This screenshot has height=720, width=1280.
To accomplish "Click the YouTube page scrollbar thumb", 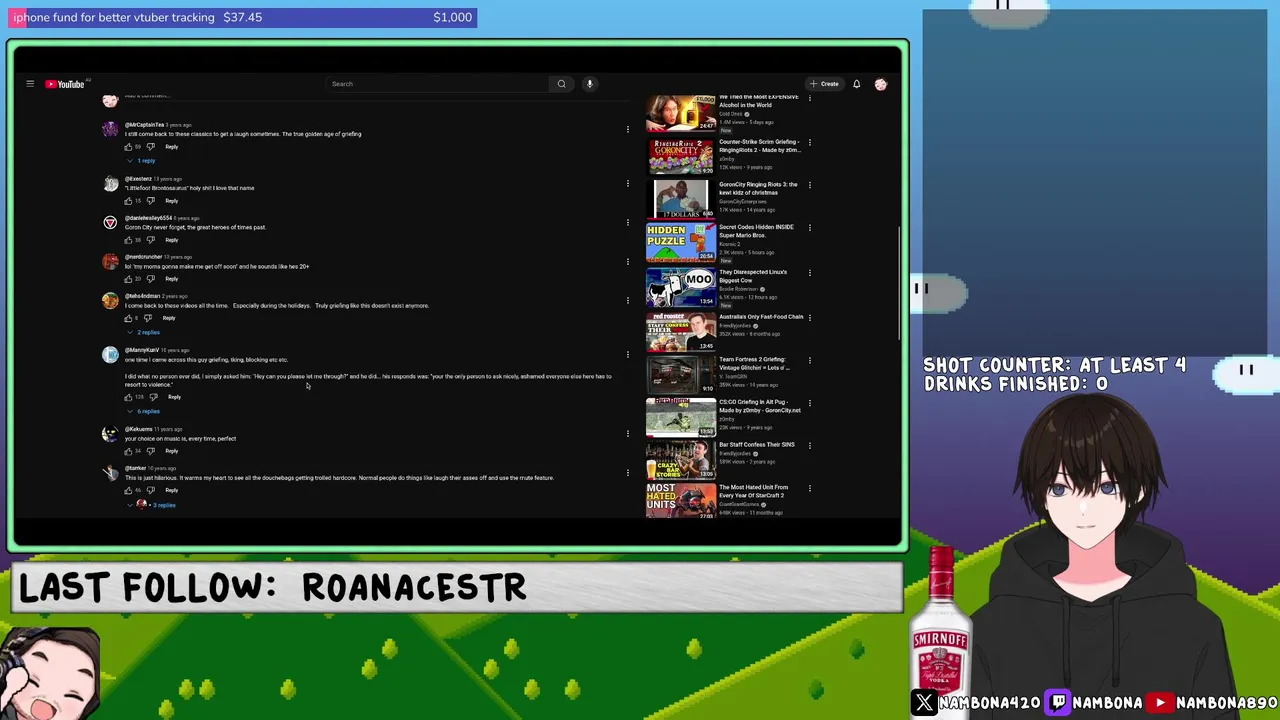I will tap(900, 282).
